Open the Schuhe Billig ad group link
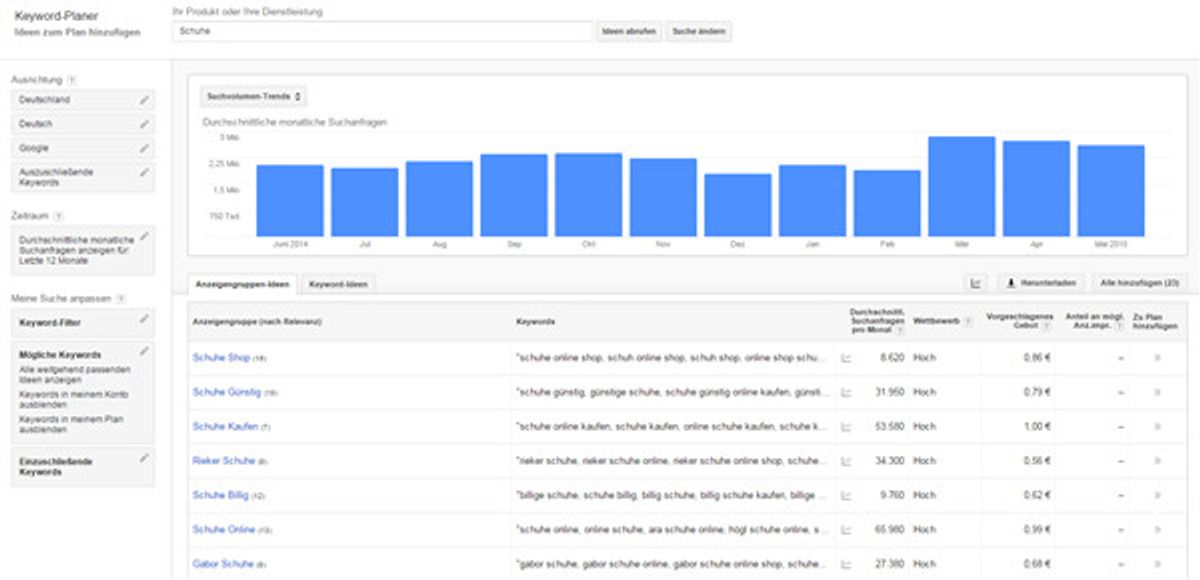 222,495
